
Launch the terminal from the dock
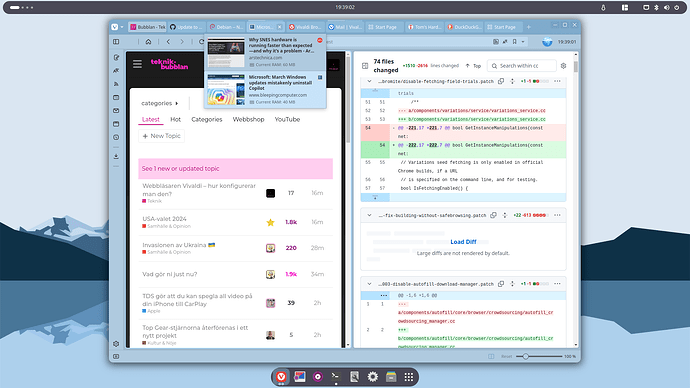point(336,377)
